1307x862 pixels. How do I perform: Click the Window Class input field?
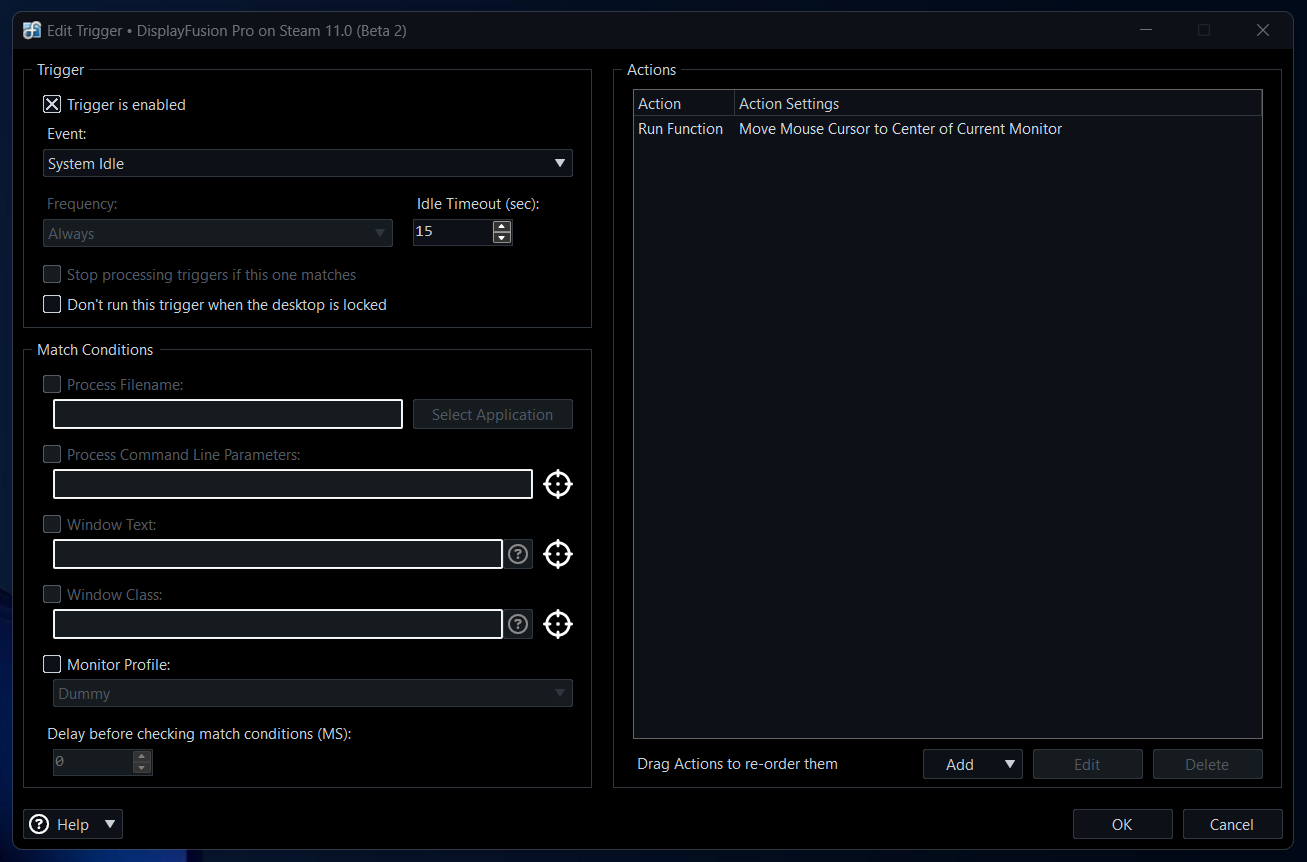coord(278,624)
